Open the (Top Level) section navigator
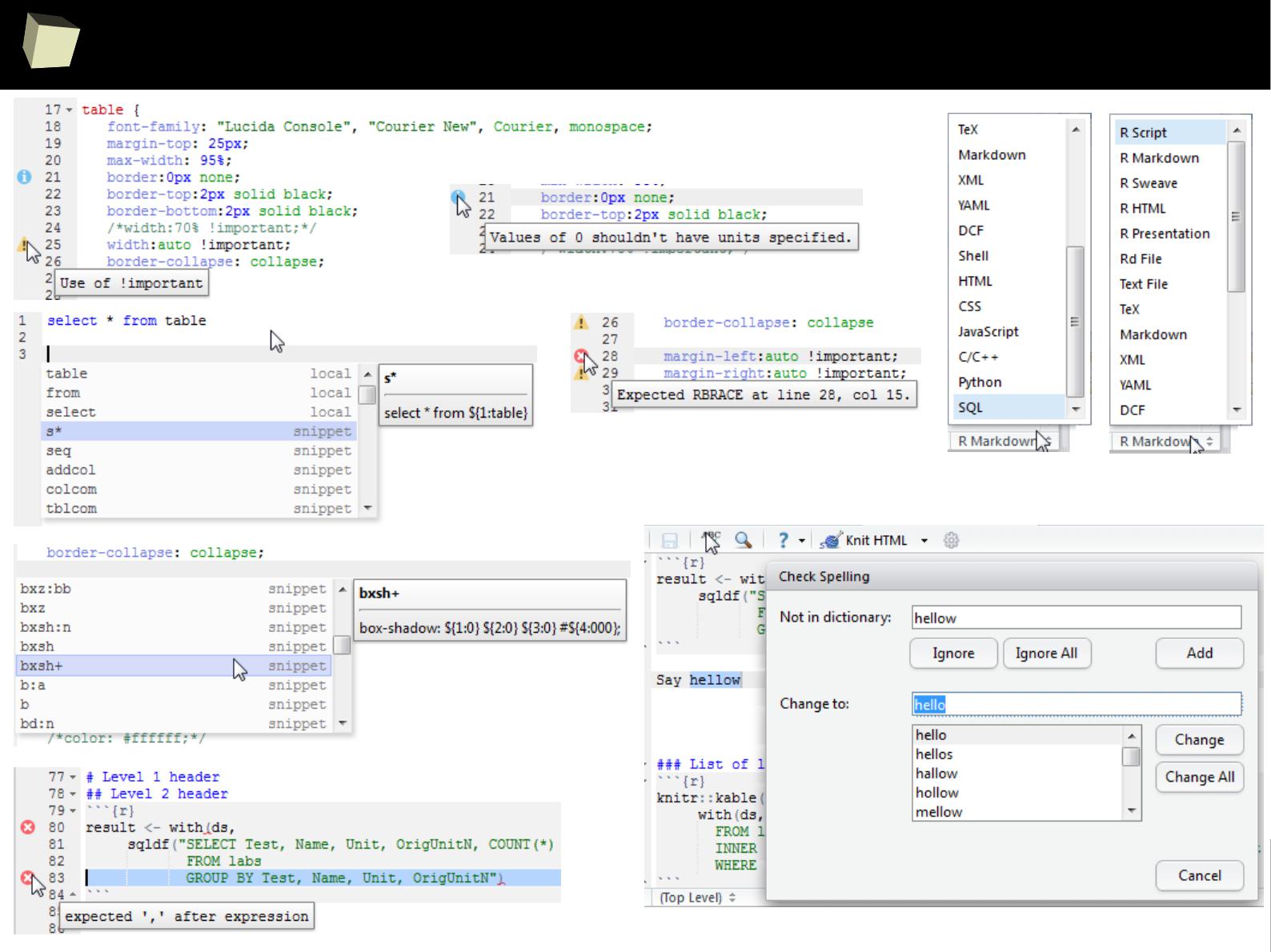This screenshot has width=1271, height=952. coord(696,898)
